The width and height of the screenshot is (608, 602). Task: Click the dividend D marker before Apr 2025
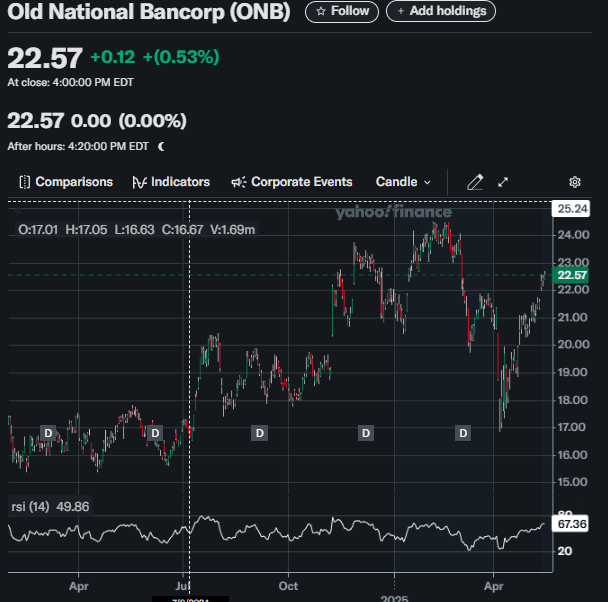coord(463,433)
